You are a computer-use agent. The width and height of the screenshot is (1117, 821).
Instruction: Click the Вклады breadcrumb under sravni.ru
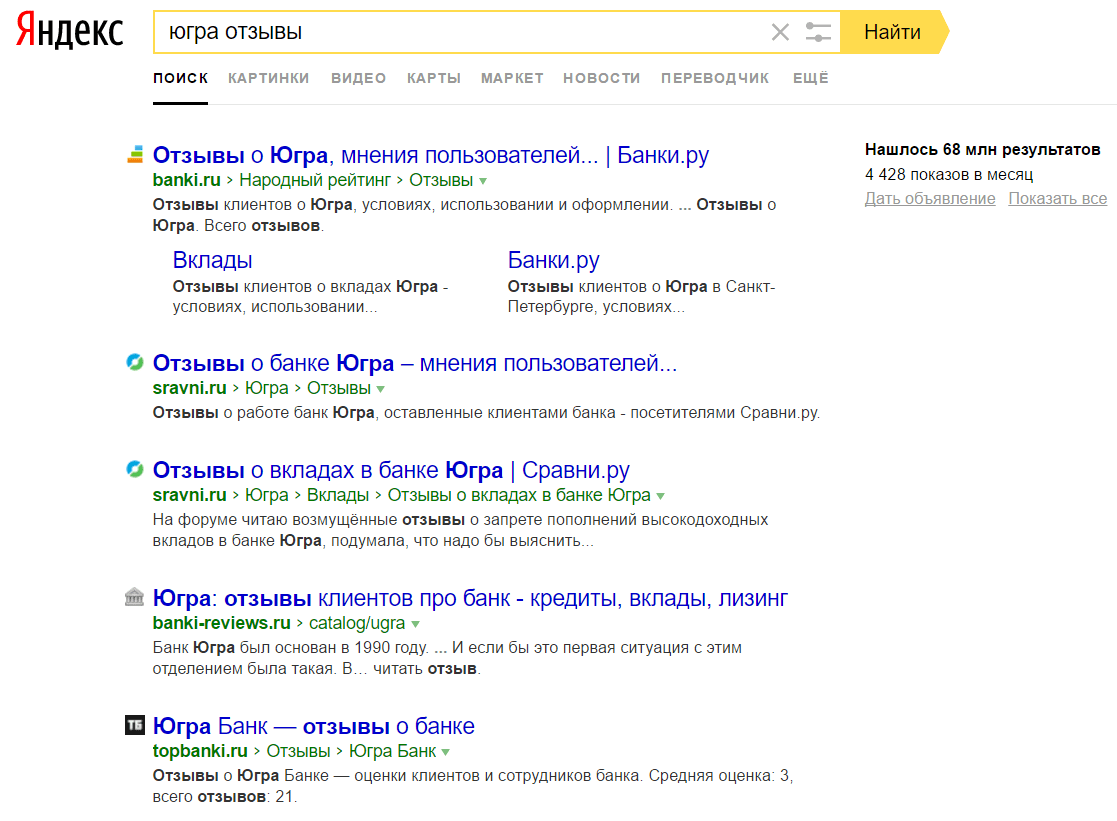(338, 495)
